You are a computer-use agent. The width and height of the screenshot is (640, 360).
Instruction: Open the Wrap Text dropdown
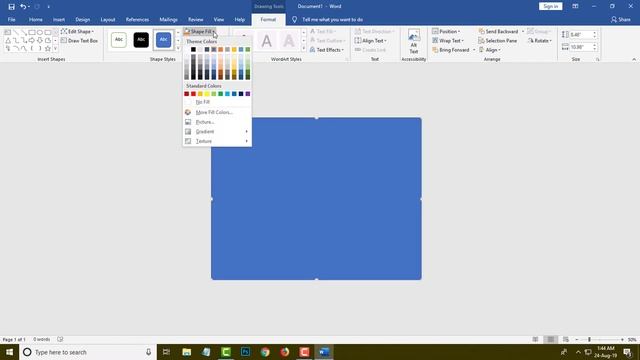[448, 41]
